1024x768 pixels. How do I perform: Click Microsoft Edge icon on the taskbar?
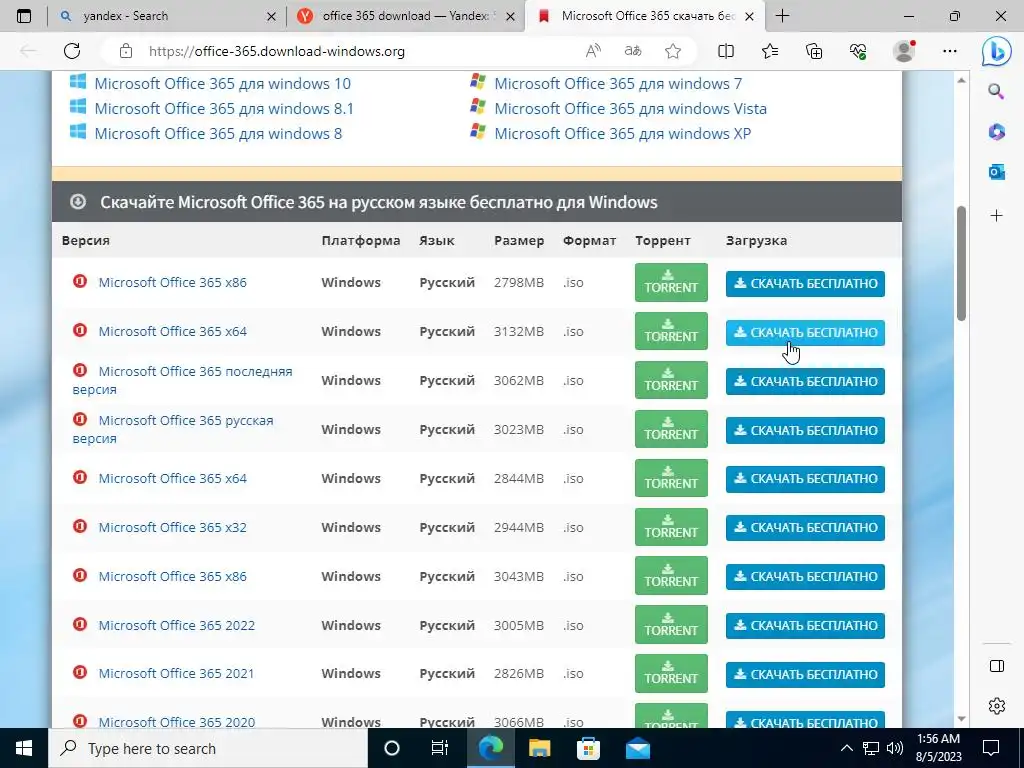point(490,748)
